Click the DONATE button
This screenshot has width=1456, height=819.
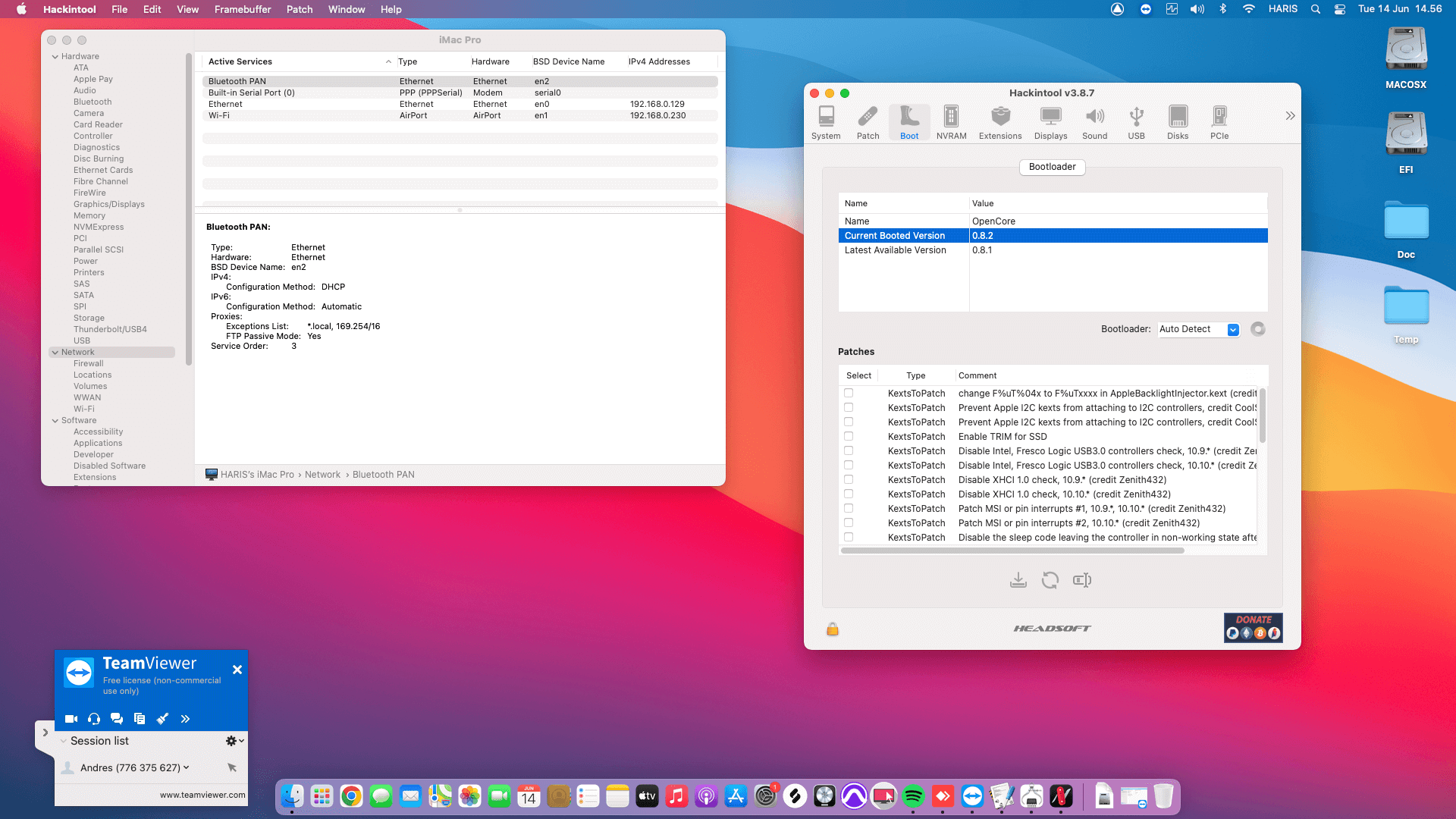tap(1253, 627)
